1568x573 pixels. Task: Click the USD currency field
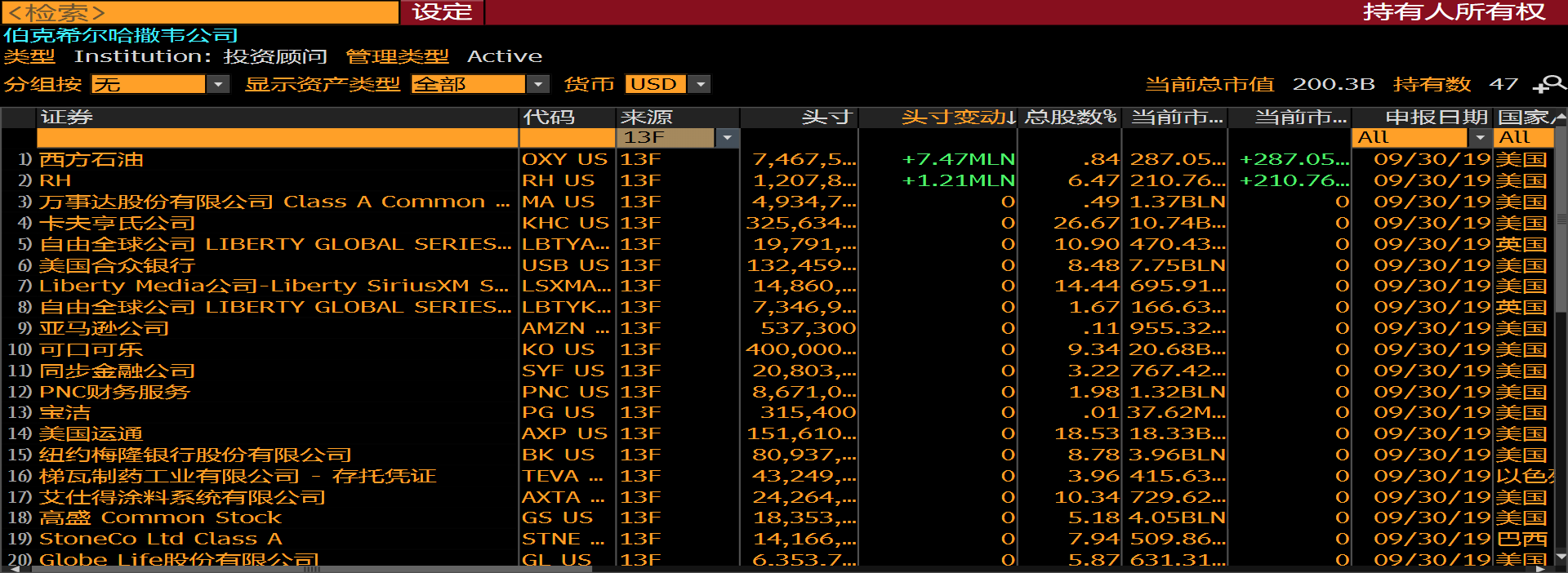pyautogui.click(x=656, y=84)
